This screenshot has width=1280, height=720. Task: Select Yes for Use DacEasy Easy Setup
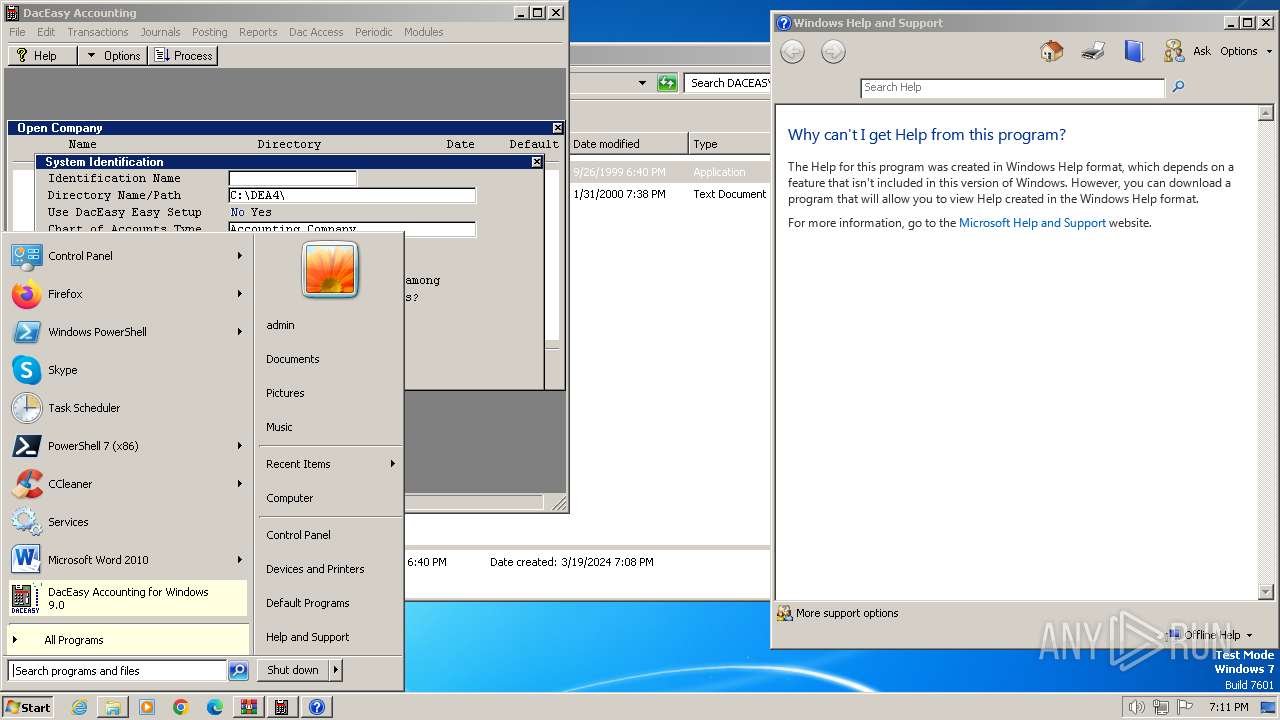[x=261, y=212]
